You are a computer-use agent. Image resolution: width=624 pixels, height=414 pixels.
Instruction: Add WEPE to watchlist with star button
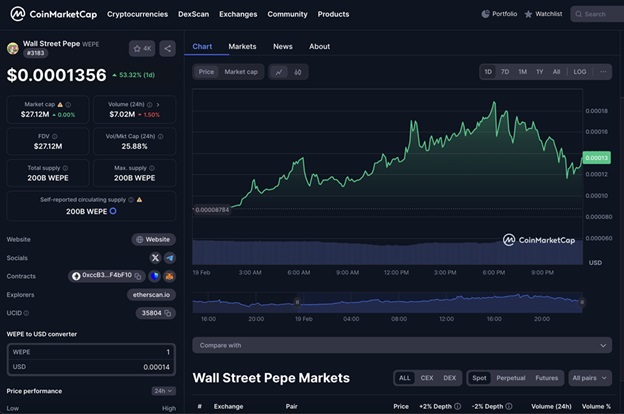click(142, 48)
